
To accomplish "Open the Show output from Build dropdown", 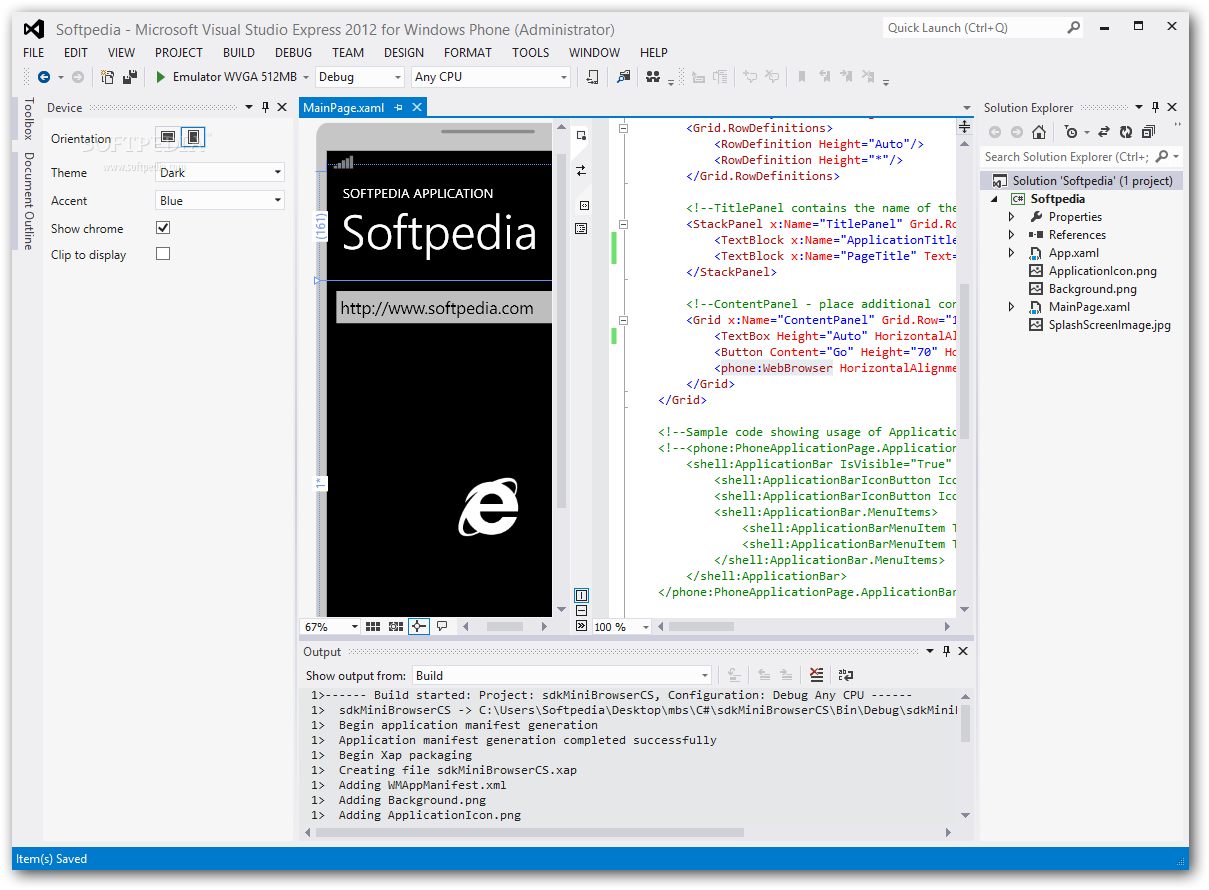I will click(562, 675).
